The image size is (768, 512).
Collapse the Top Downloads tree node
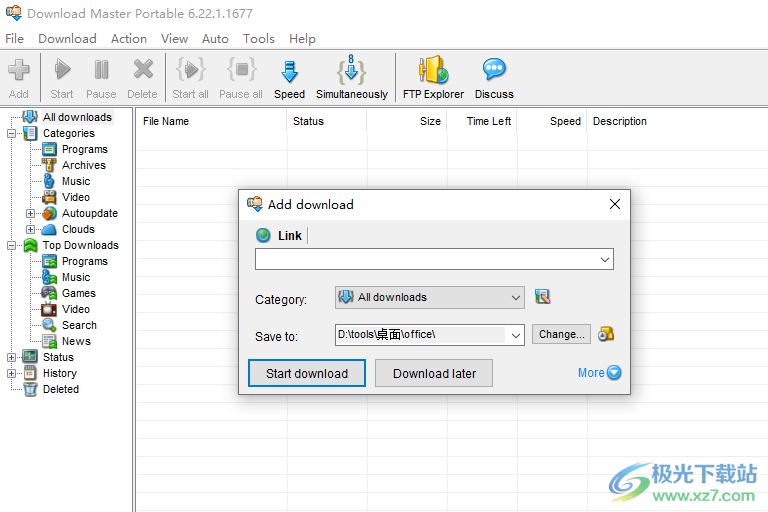point(11,245)
